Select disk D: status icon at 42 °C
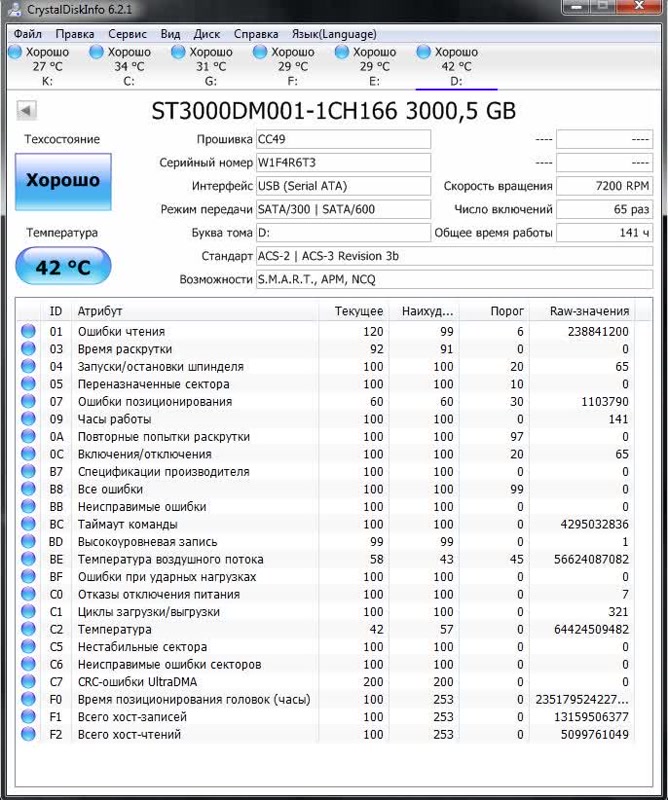This screenshot has height=800, width=668. coord(424,52)
